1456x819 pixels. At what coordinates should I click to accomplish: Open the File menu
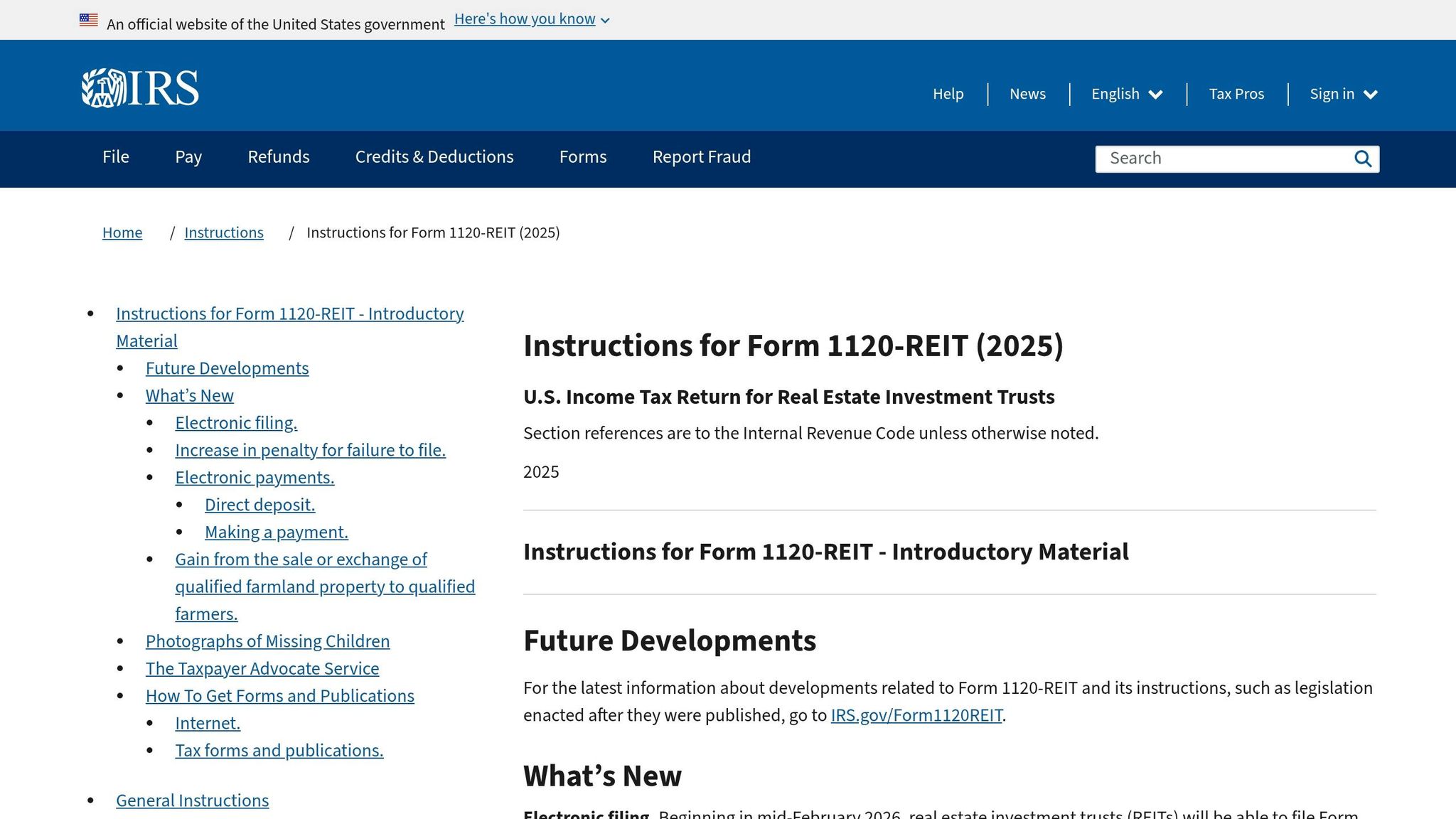coord(116,157)
